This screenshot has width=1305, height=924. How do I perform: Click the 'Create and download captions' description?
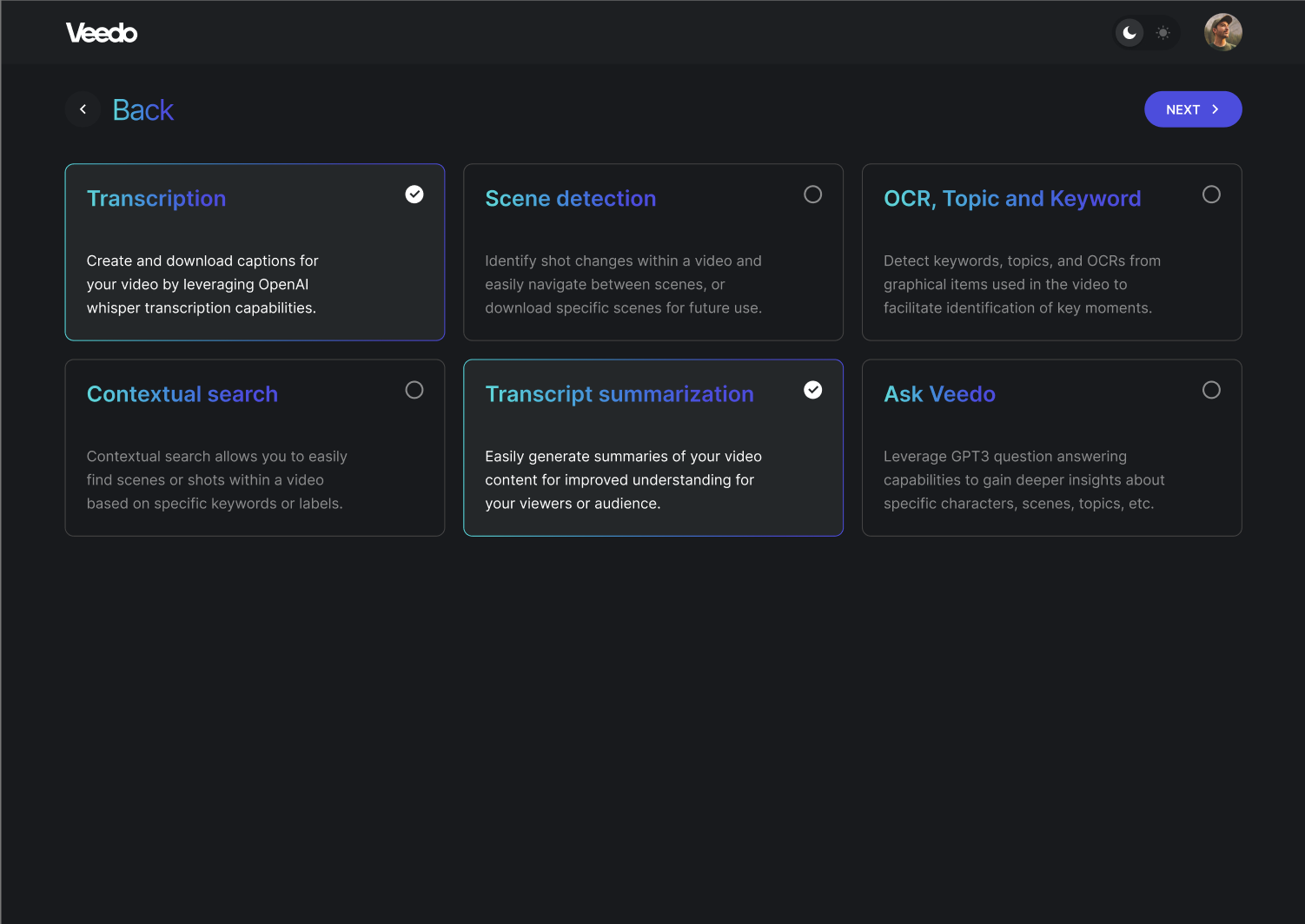coord(202,284)
